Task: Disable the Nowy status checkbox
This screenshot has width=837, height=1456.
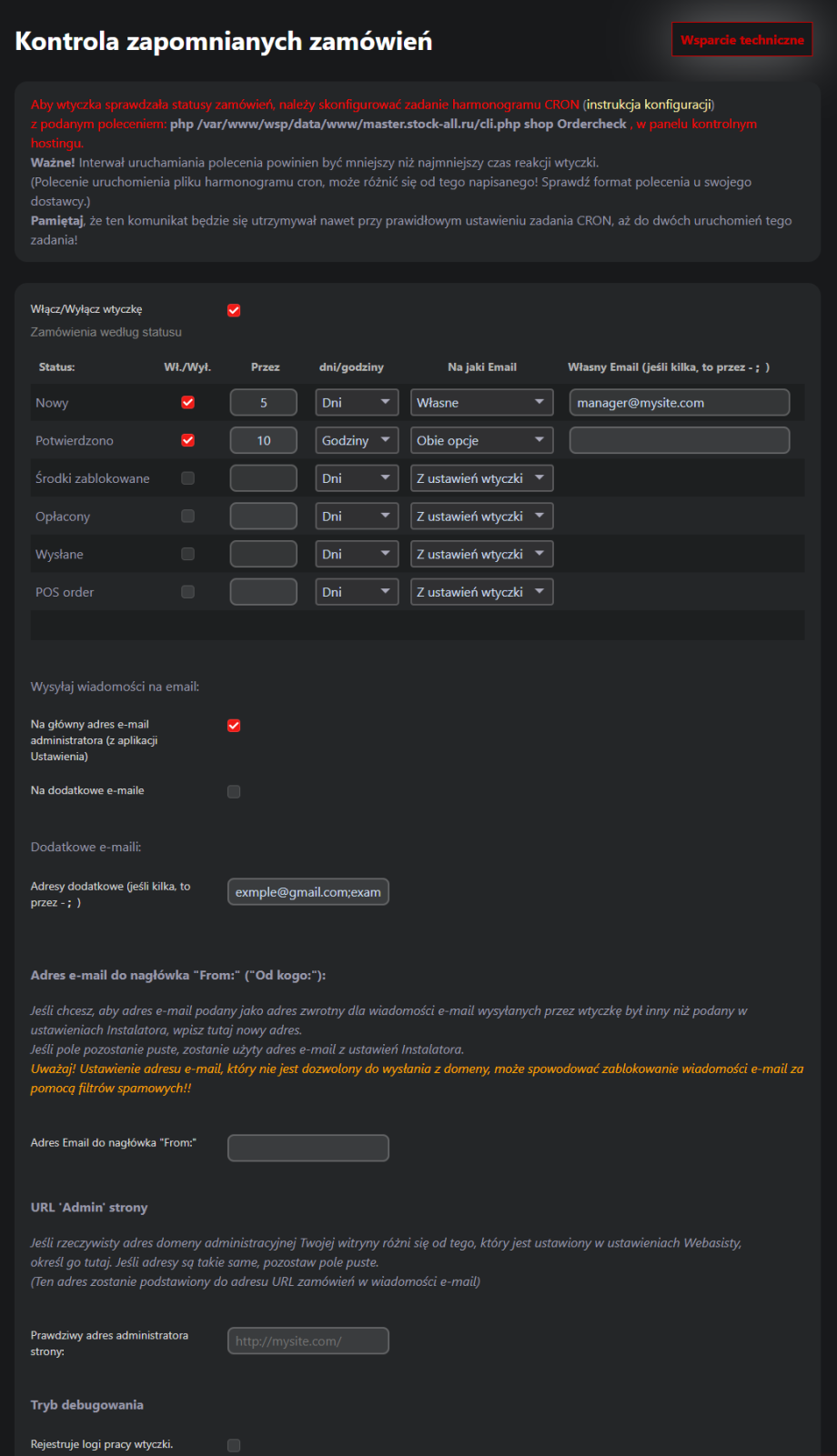Action: [x=188, y=402]
